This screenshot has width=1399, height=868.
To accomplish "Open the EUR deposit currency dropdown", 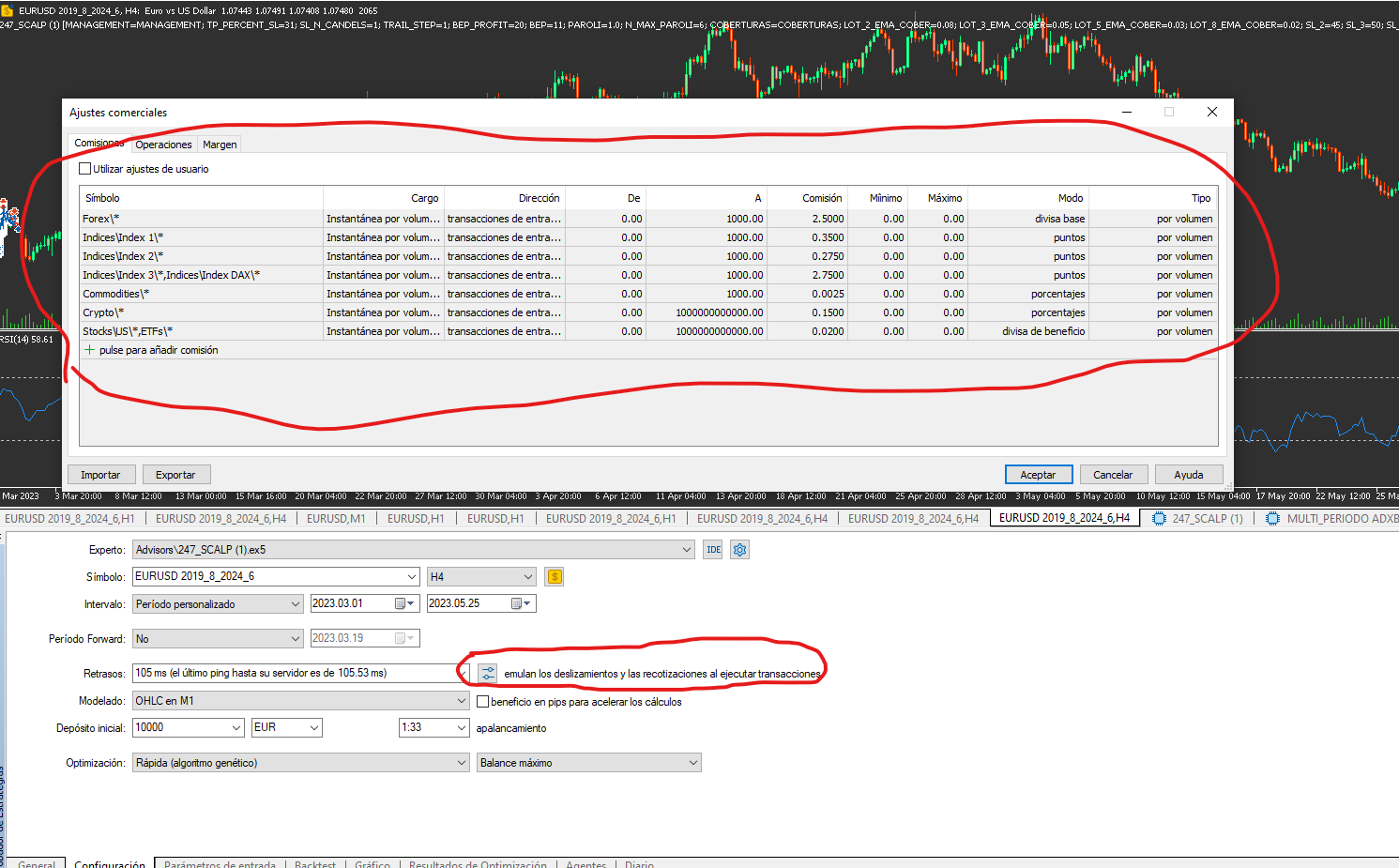I will [x=286, y=728].
